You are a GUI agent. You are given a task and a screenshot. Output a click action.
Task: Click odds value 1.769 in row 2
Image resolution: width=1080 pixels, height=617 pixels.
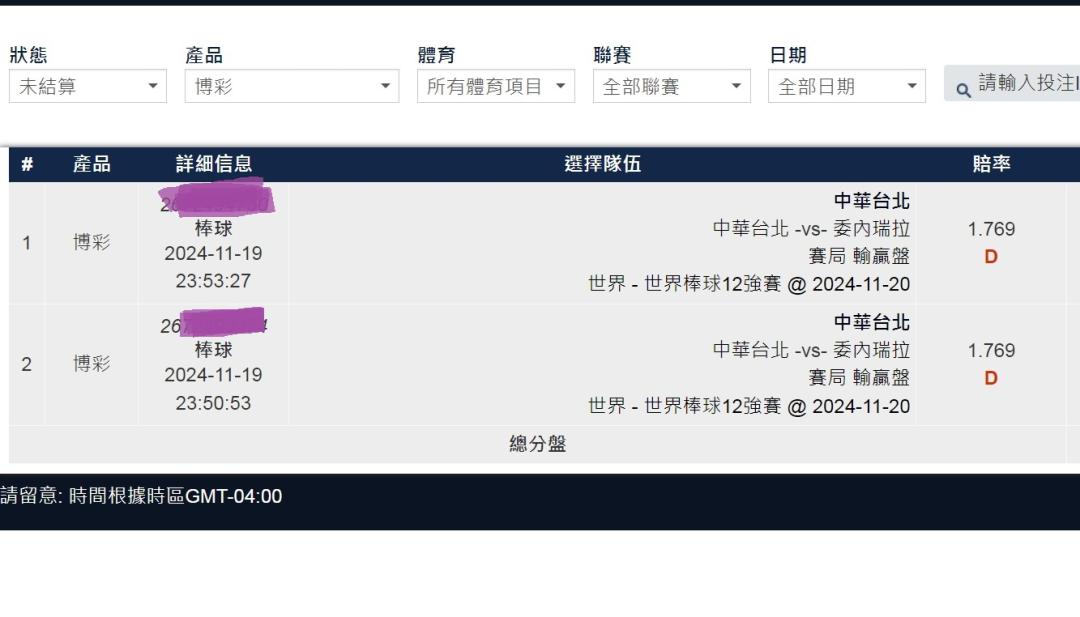click(991, 351)
